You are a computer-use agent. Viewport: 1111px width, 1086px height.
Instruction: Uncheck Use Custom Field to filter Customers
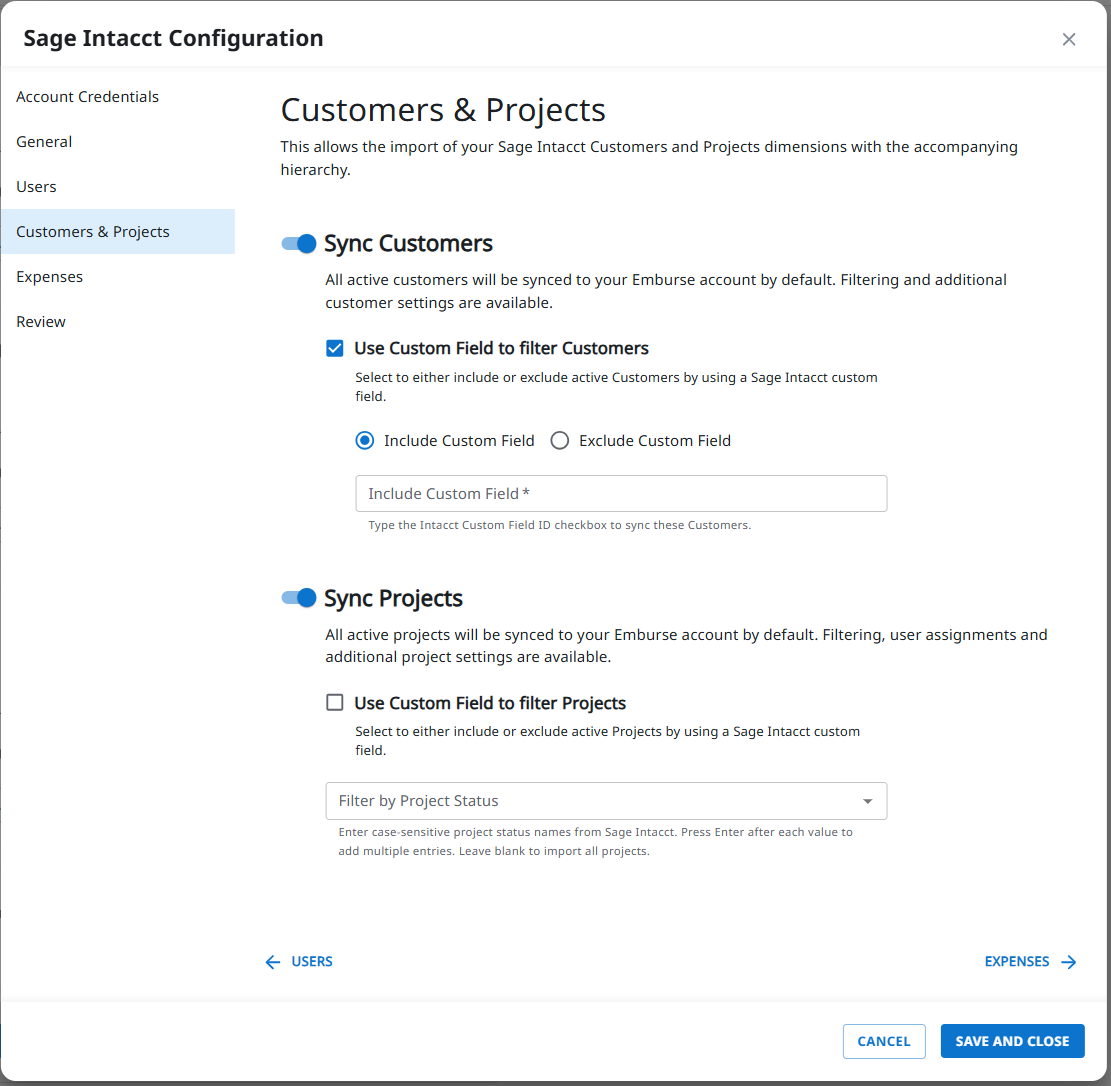pyautogui.click(x=334, y=348)
